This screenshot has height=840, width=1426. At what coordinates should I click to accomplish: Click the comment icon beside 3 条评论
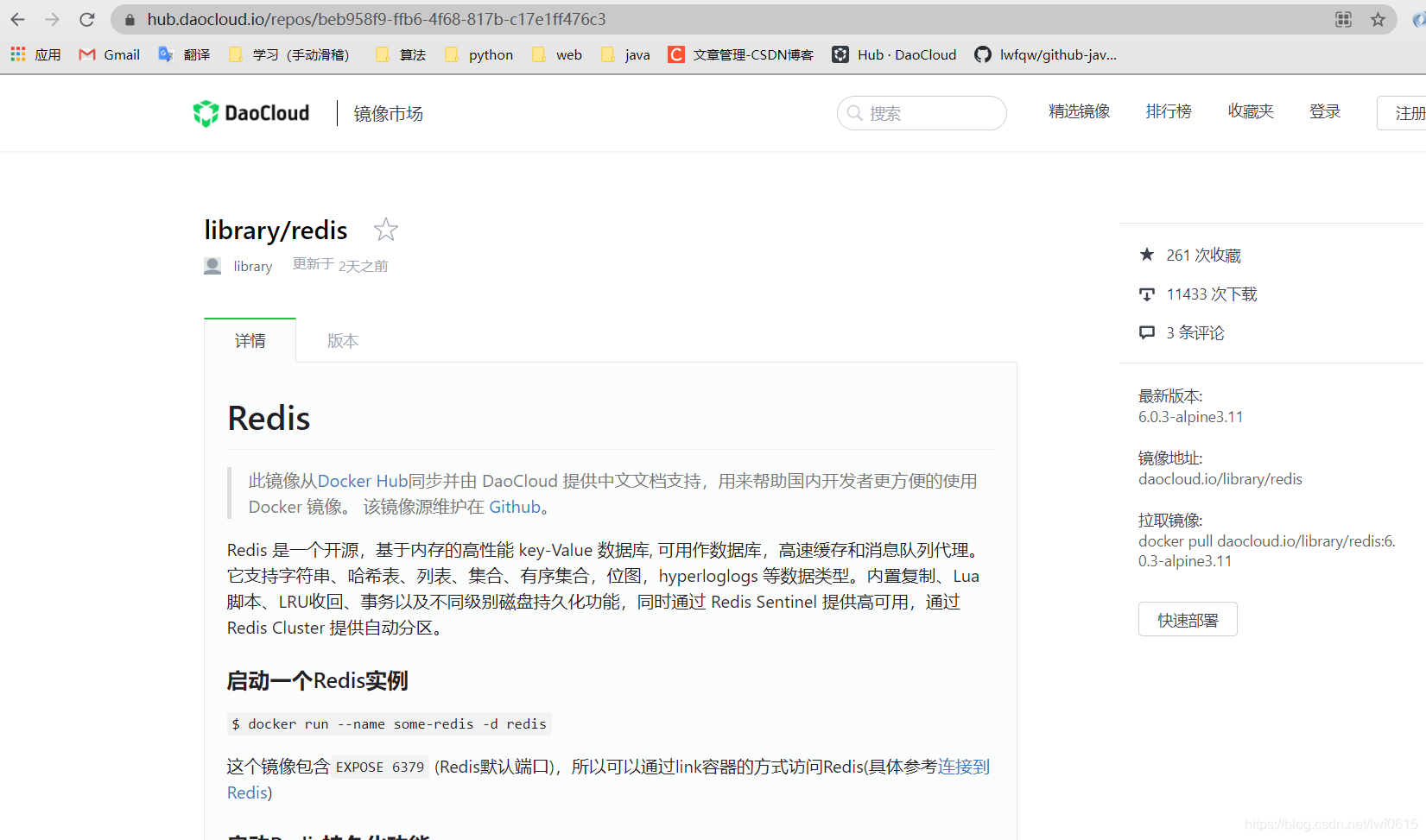point(1147,332)
